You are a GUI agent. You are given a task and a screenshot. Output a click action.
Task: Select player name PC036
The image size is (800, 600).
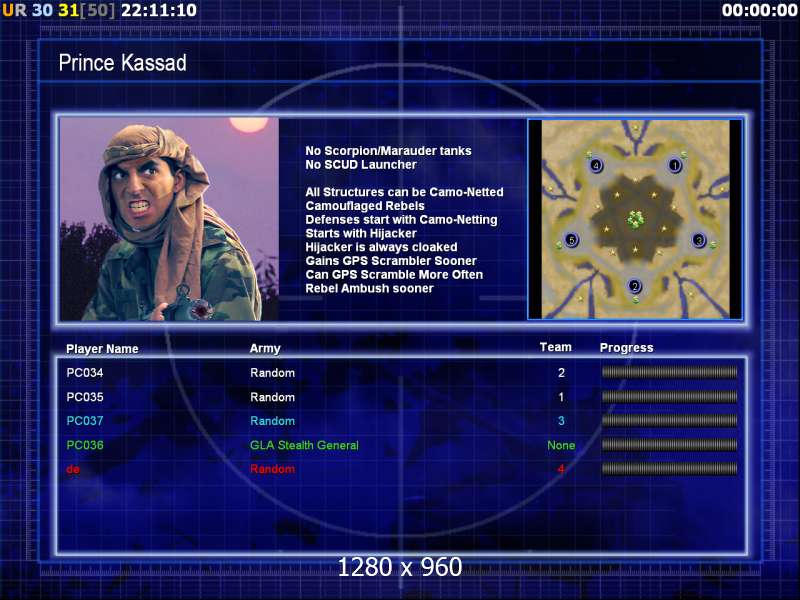(85, 445)
